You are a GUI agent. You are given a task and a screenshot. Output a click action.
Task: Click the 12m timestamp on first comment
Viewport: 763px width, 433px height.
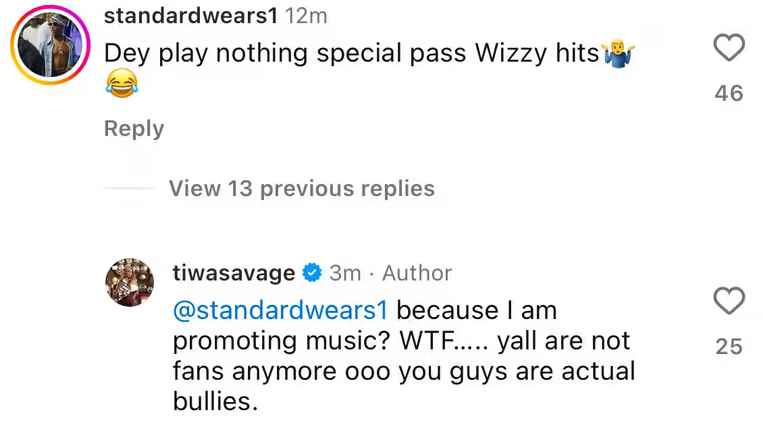click(x=306, y=16)
